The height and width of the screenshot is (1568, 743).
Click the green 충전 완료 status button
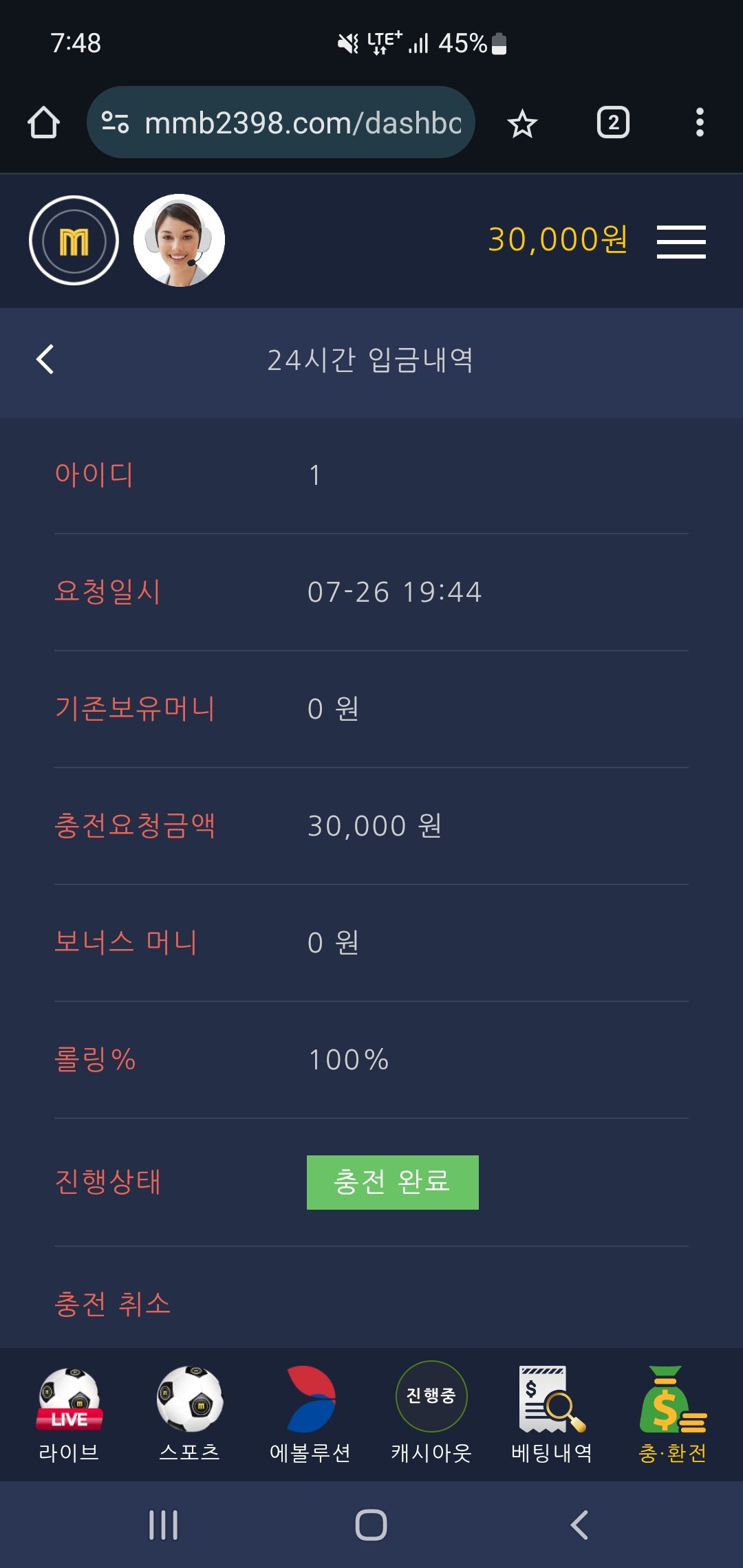pos(392,1182)
